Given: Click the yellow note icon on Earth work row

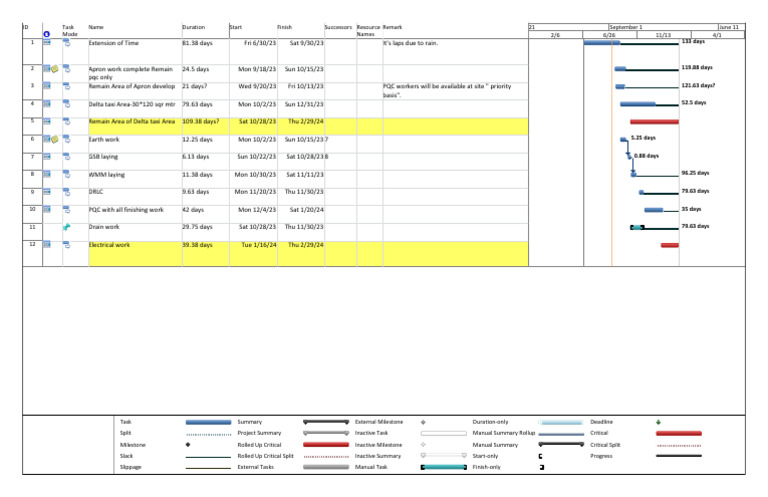Looking at the screenshot, I should (x=55, y=140).
